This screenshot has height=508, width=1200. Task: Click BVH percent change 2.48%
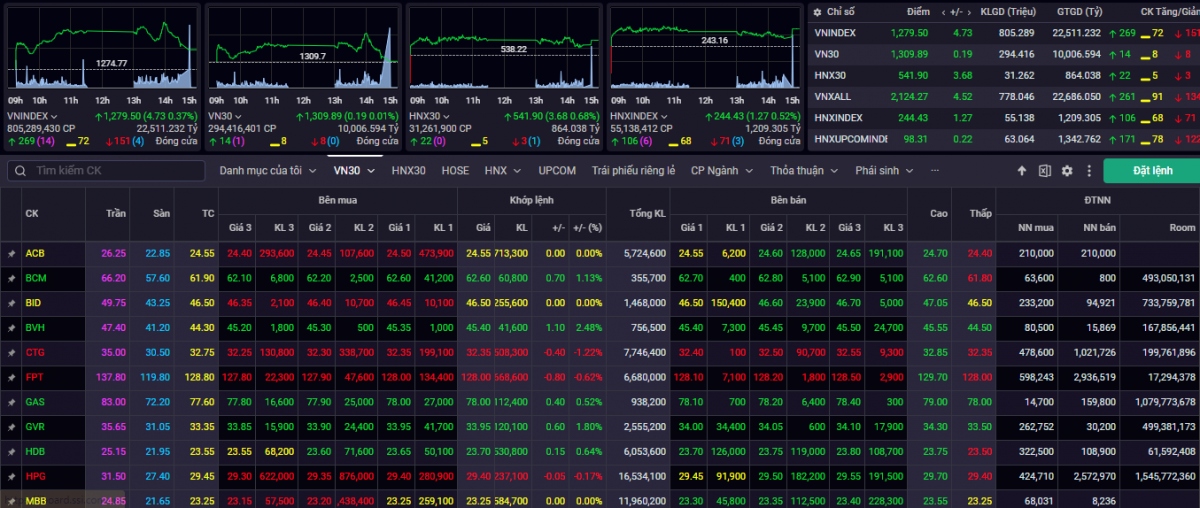coord(588,328)
